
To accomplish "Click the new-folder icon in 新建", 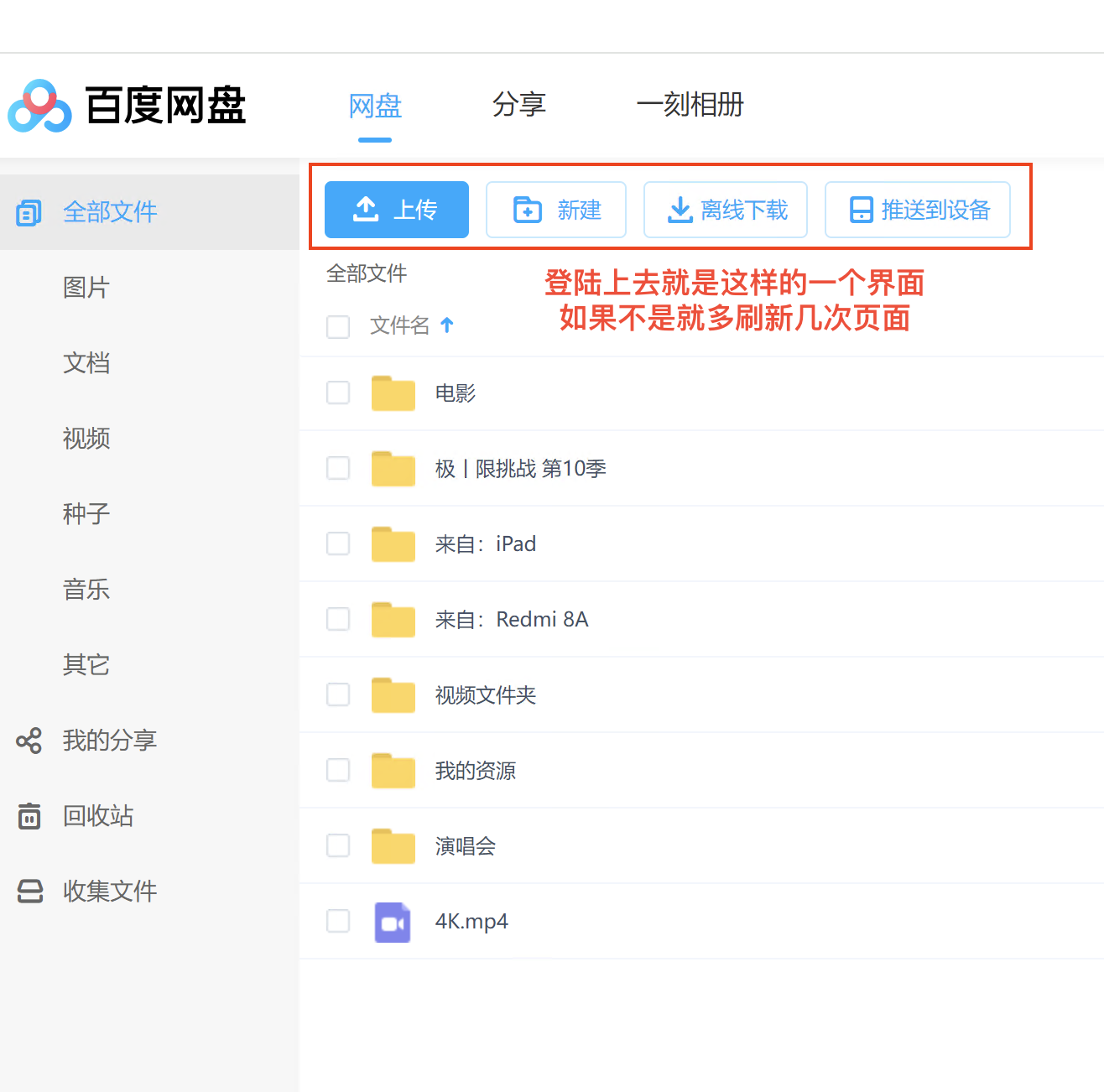I will [x=528, y=210].
